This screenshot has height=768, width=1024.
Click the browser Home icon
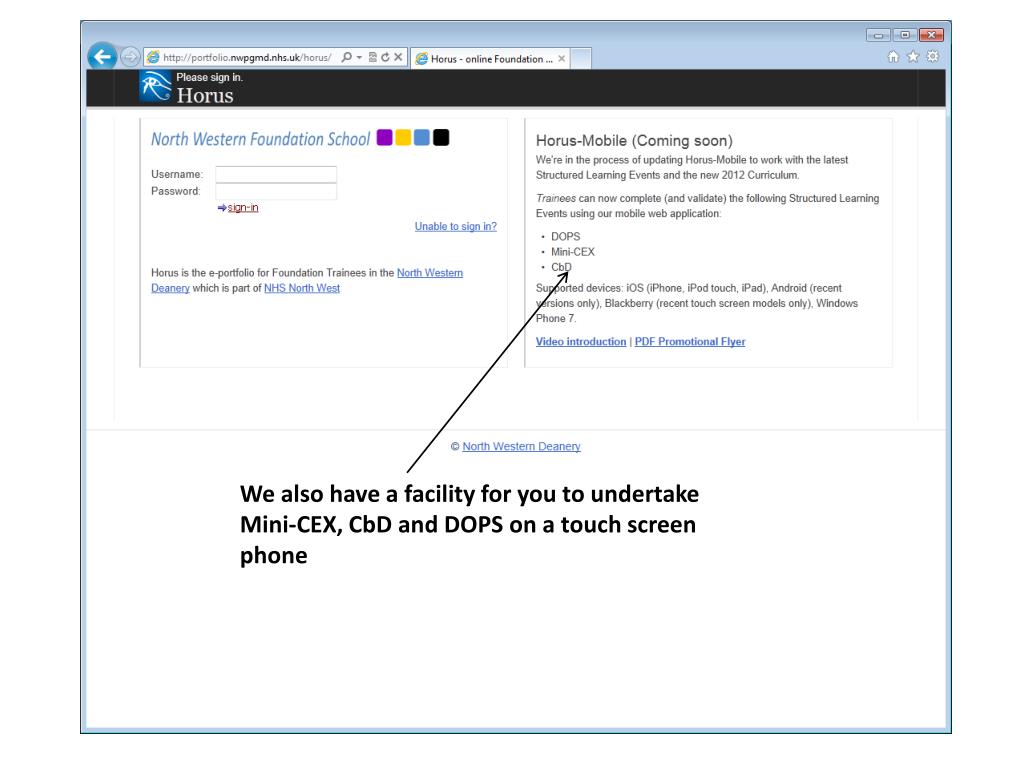point(893,57)
